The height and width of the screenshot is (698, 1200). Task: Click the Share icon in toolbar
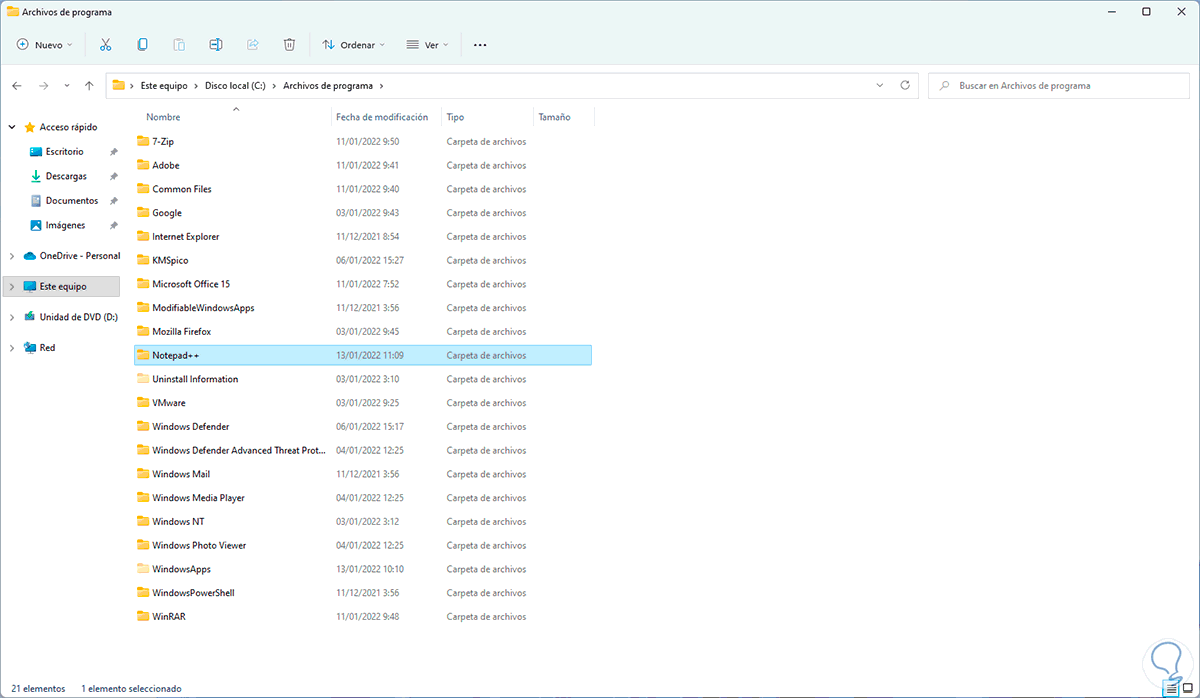252,45
